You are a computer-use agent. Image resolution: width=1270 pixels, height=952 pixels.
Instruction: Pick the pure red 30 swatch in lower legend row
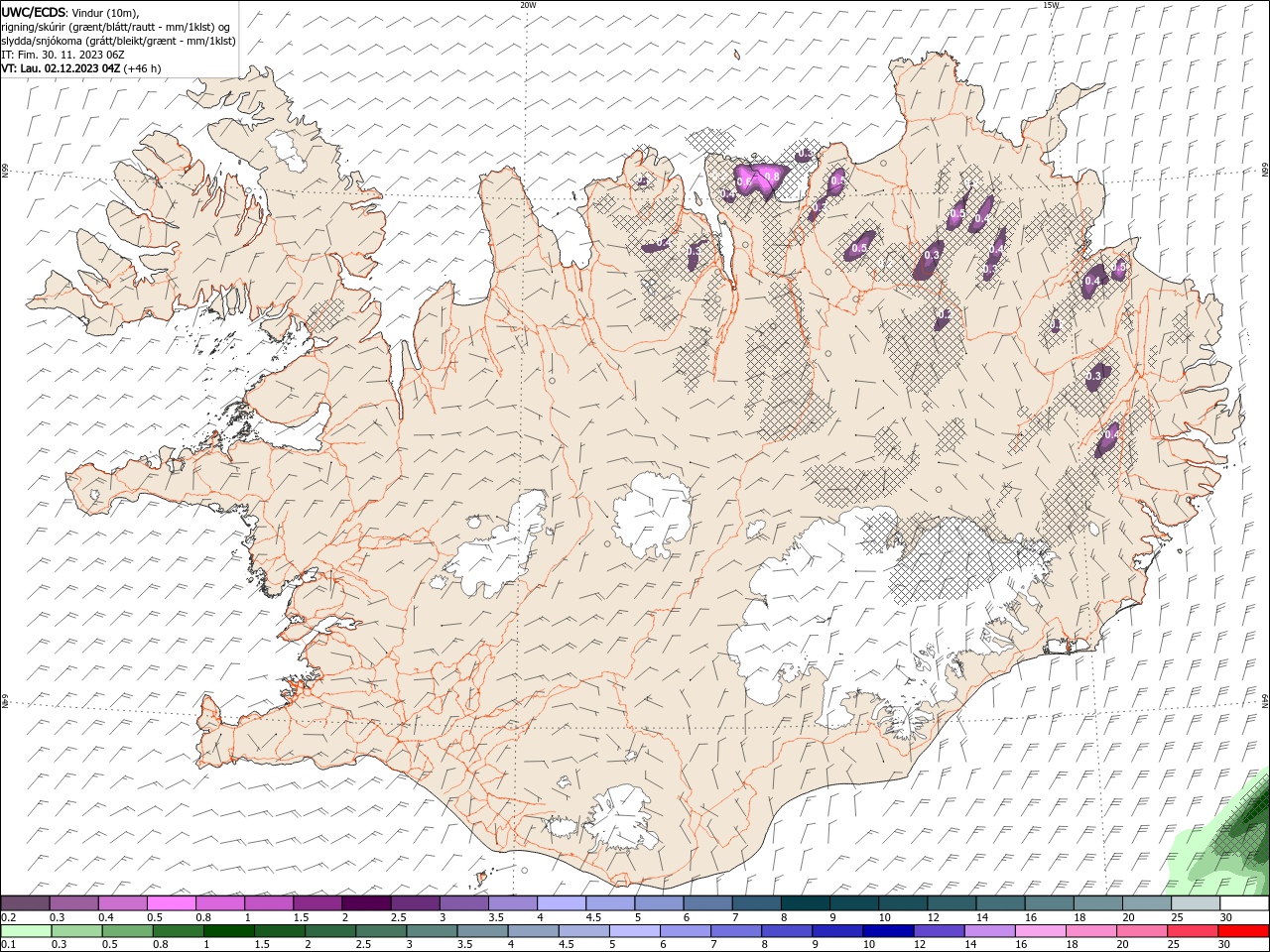pos(1241,931)
